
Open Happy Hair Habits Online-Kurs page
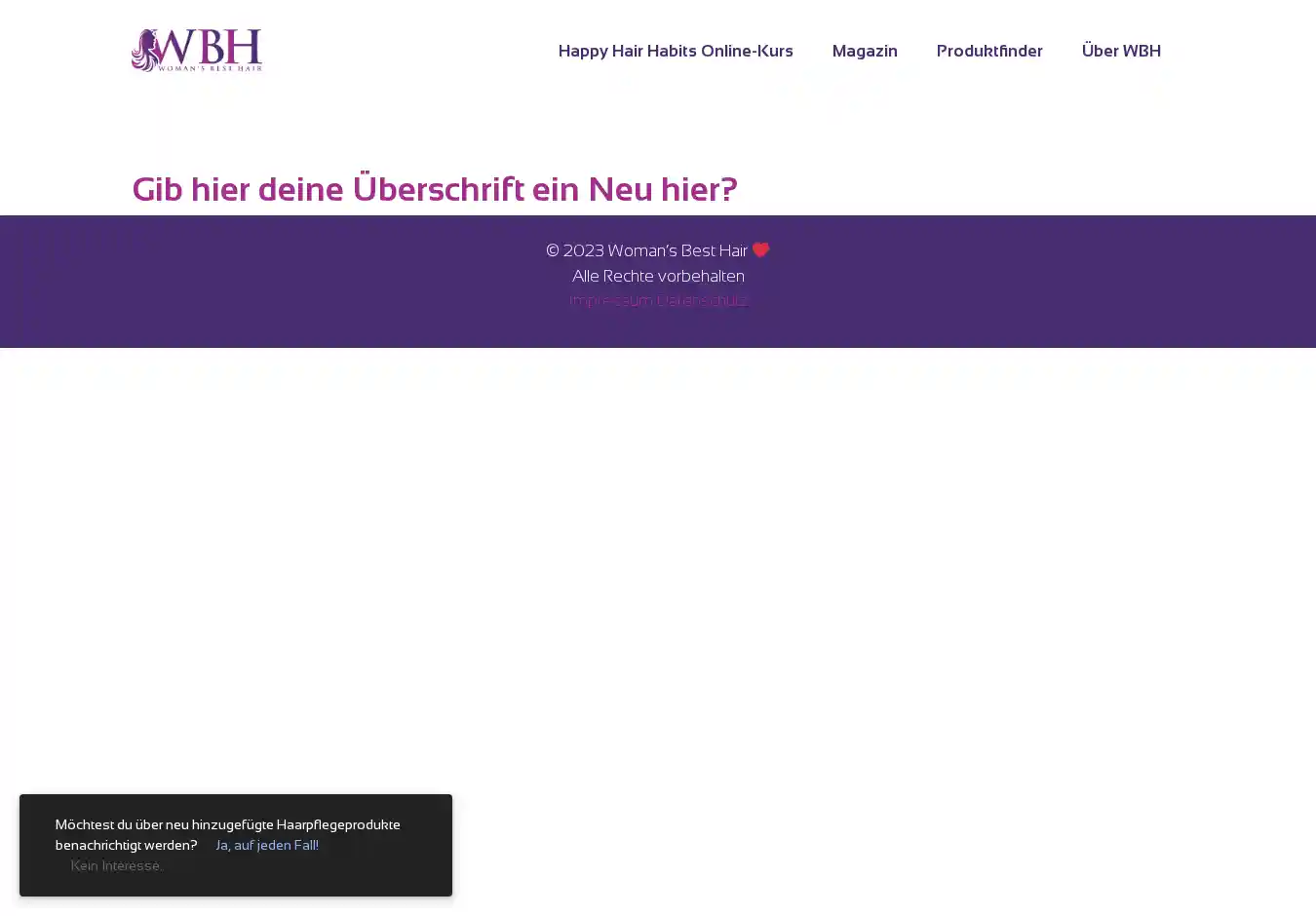pyautogui.click(x=675, y=51)
